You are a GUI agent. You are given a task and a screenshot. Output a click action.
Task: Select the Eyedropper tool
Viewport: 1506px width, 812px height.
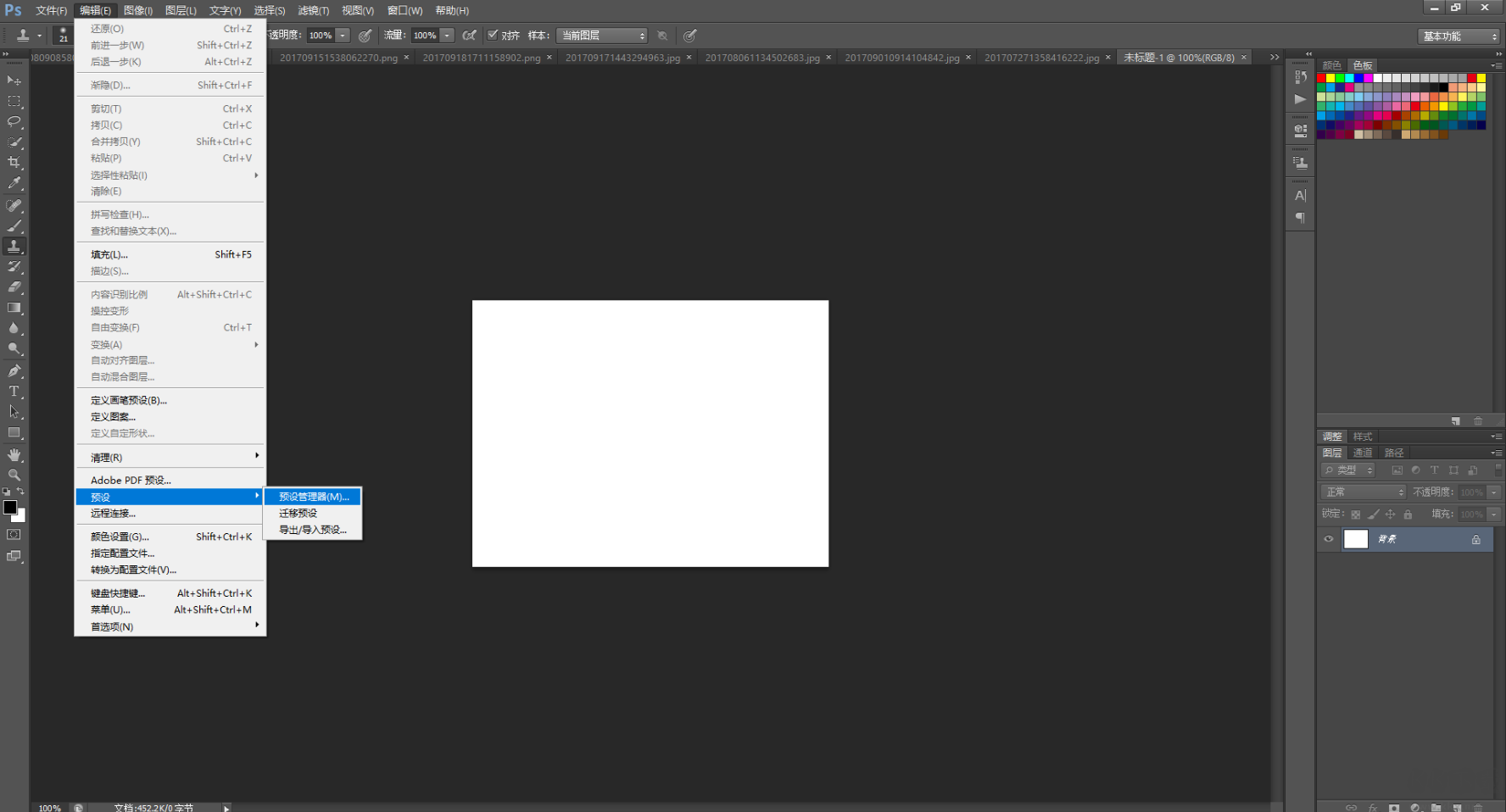click(x=14, y=183)
